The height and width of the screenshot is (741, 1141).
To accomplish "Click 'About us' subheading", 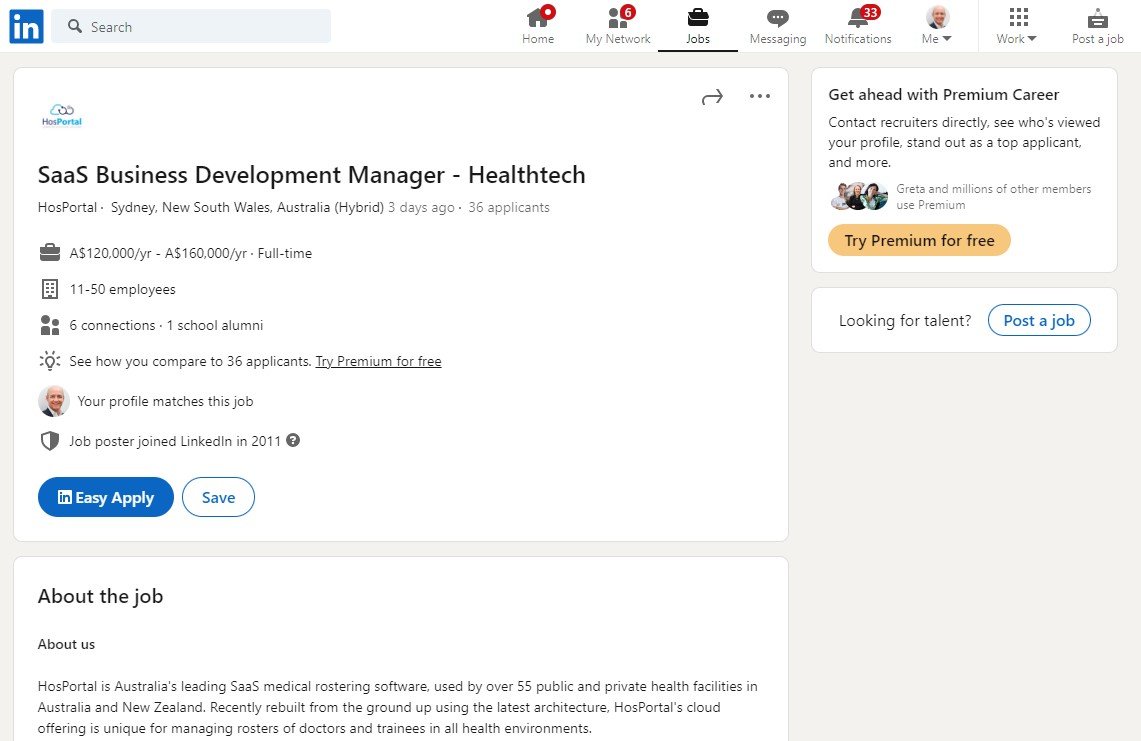I will [66, 644].
